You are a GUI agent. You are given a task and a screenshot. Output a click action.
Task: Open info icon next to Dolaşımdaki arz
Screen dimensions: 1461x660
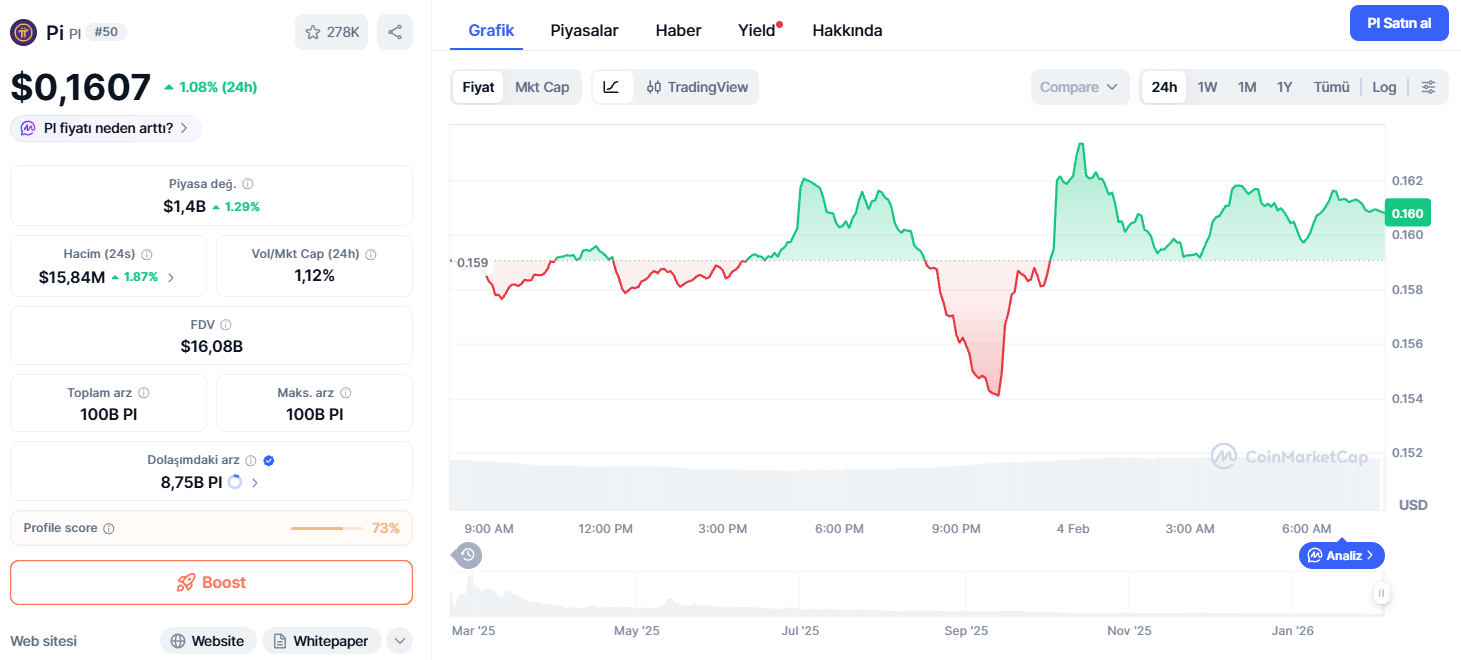(x=251, y=461)
